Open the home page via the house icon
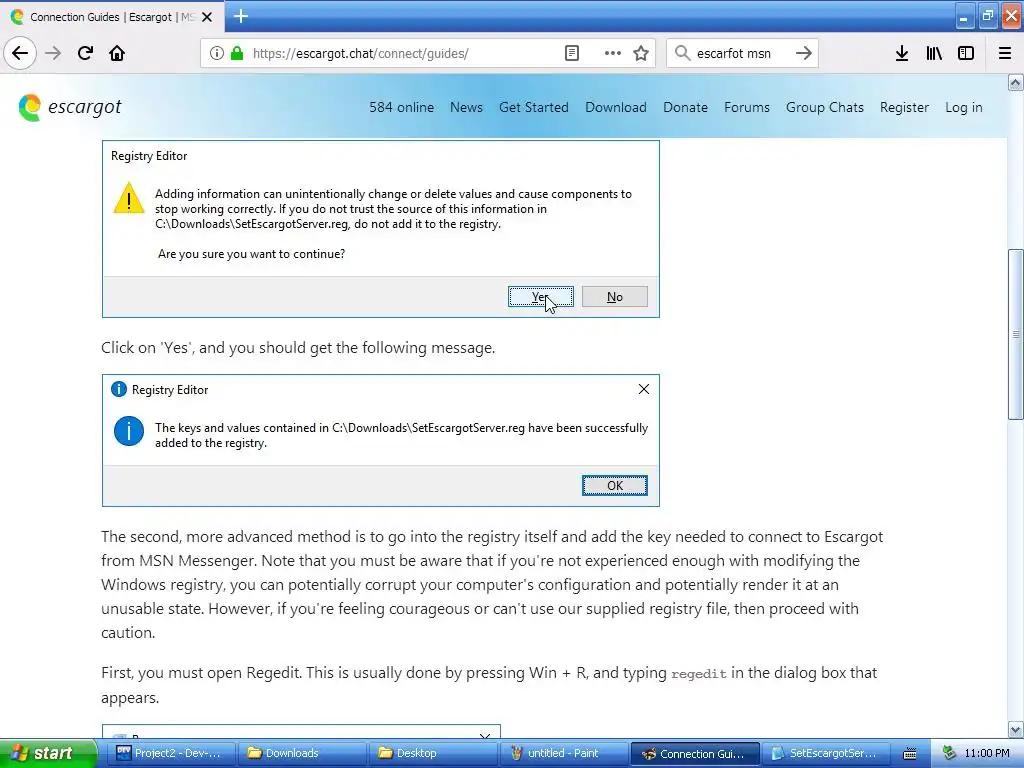 117,53
